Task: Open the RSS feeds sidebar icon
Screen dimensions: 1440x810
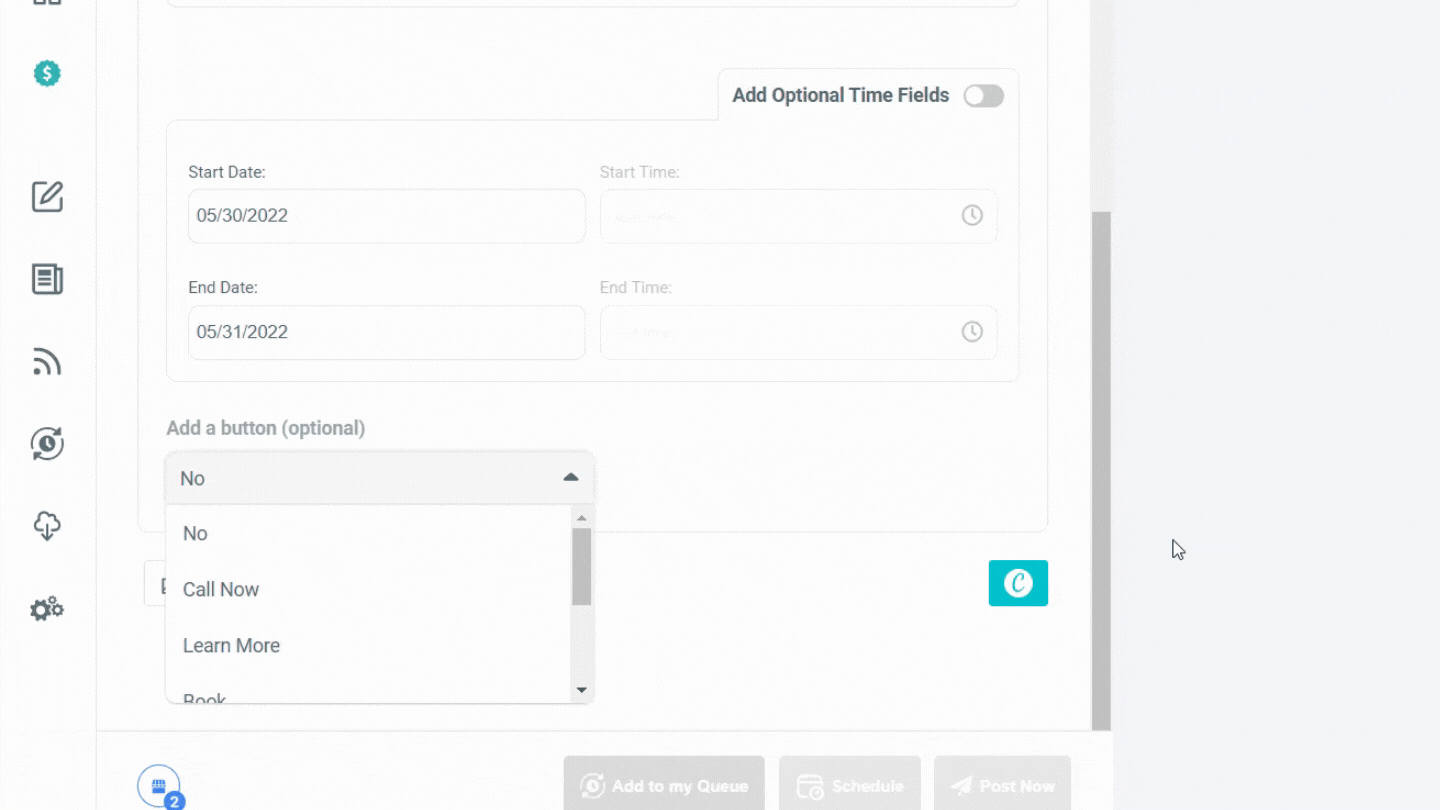Action: [47, 362]
